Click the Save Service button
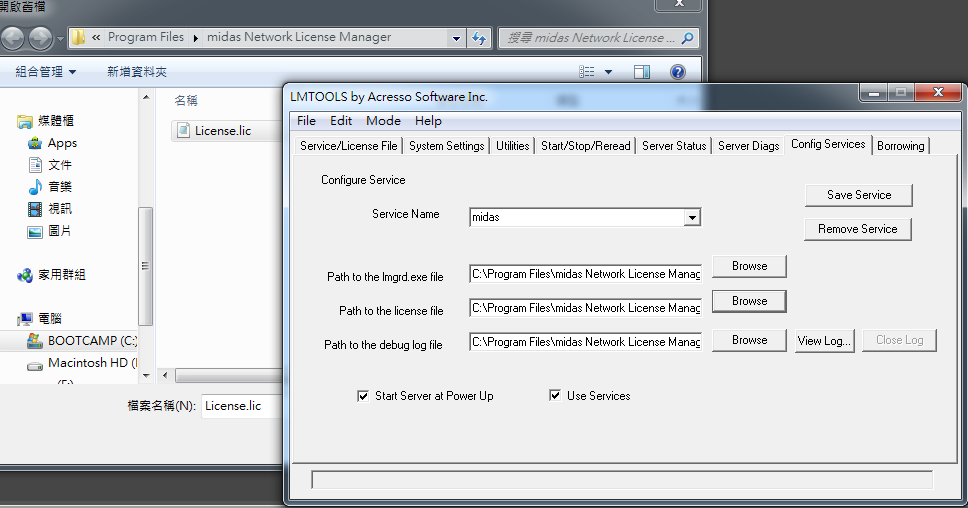Screen dimensions: 968x508 click(x=858, y=195)
